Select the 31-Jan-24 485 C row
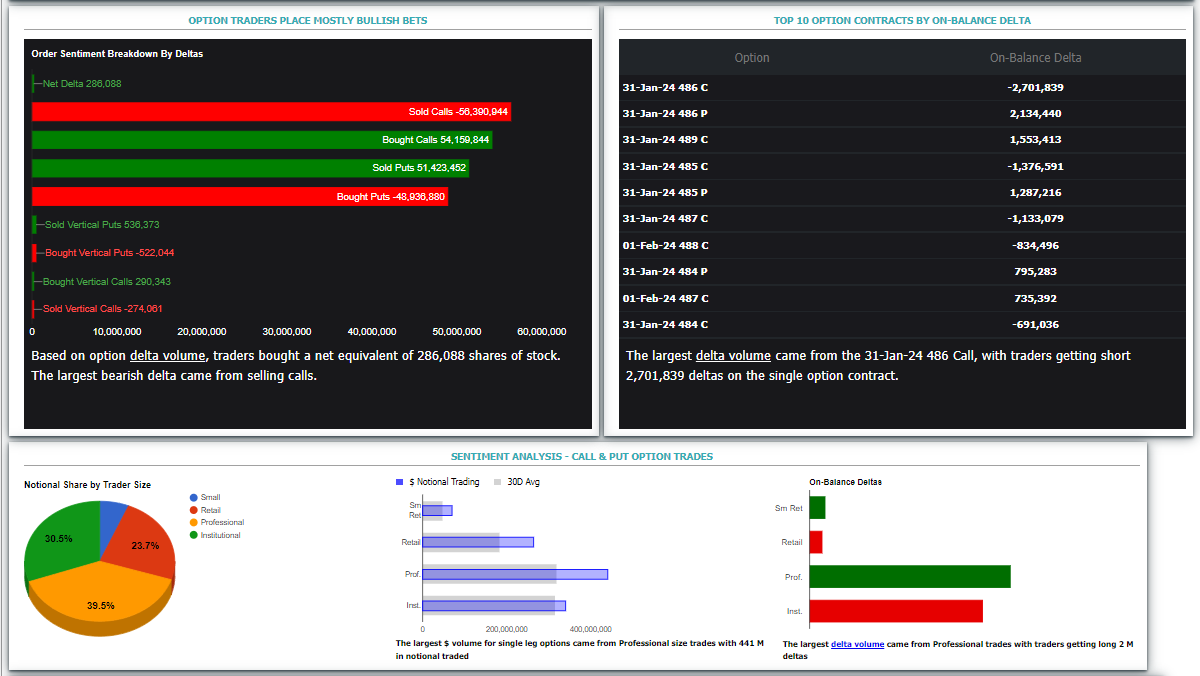The width and height of the screenshot is (1200, 676). (902, 167)
